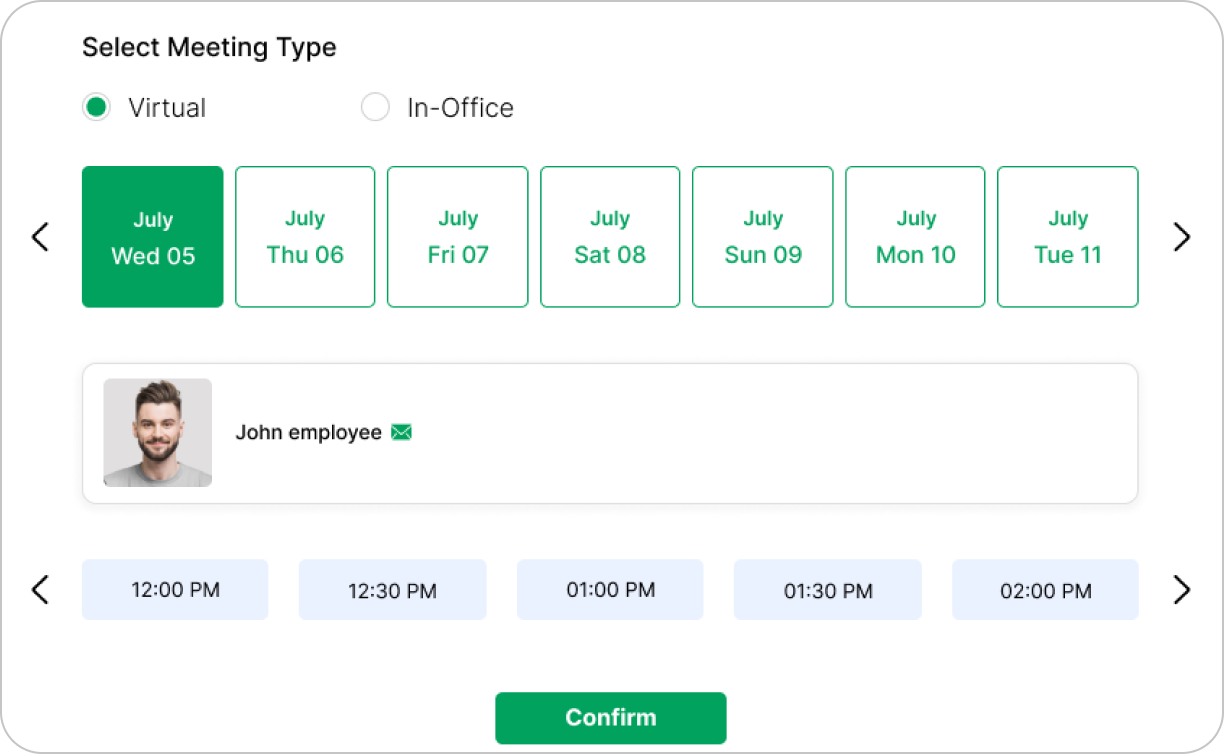Select the 12:00 PM time slot

(x=175, y=590)
